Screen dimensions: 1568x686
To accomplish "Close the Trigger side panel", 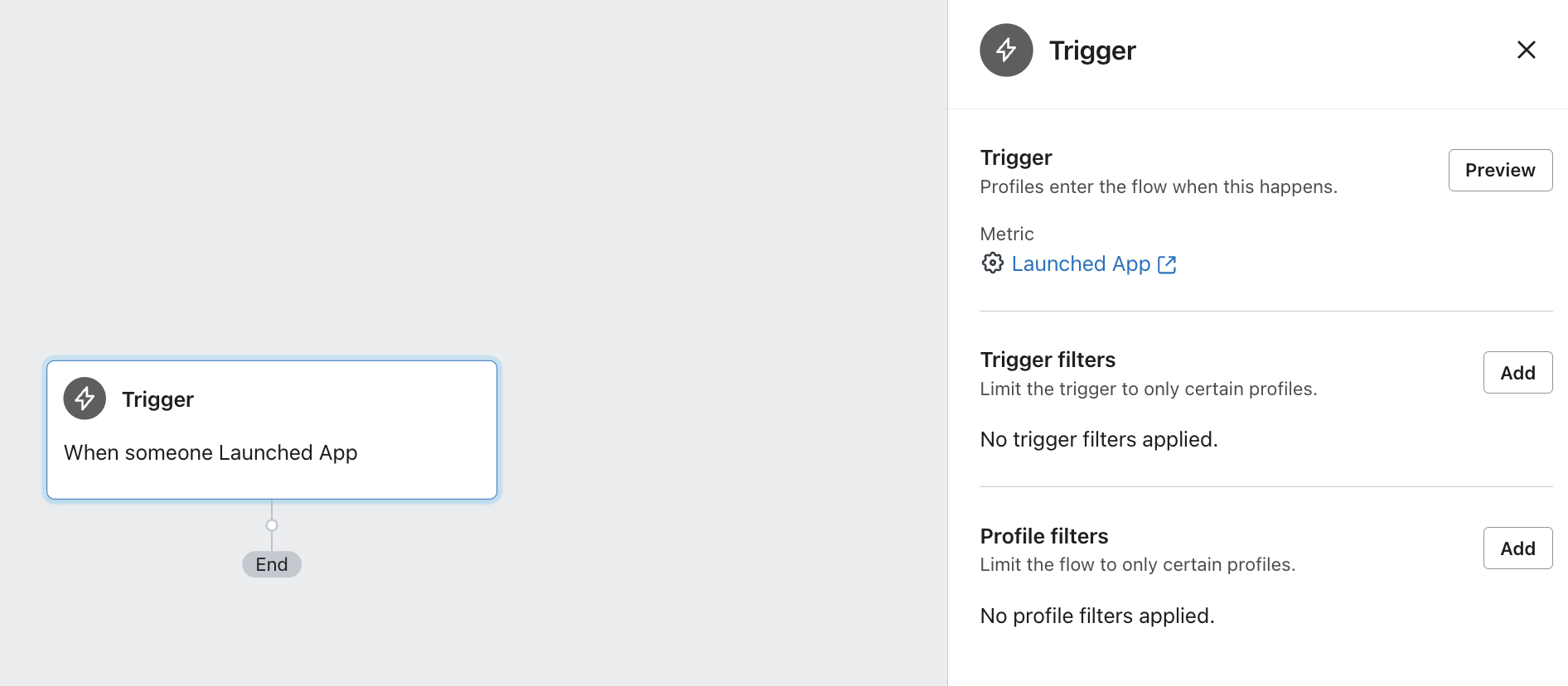I will pyautogui.click(x=1526, y=50).
